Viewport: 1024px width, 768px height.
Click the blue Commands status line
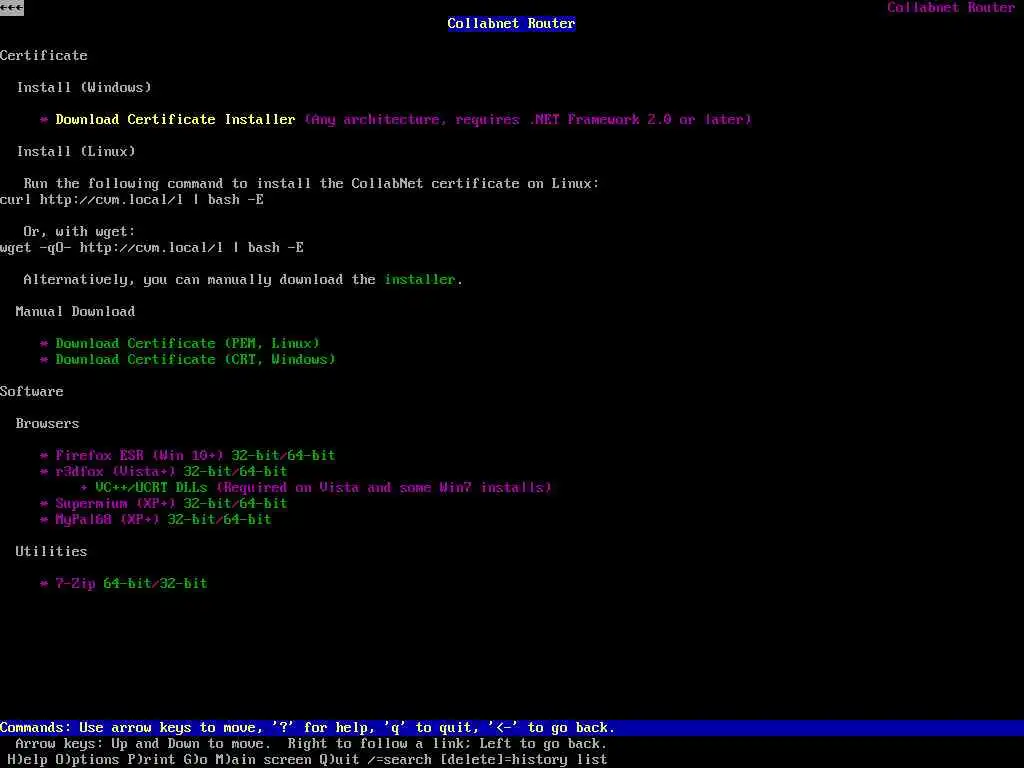click(512, 728)
